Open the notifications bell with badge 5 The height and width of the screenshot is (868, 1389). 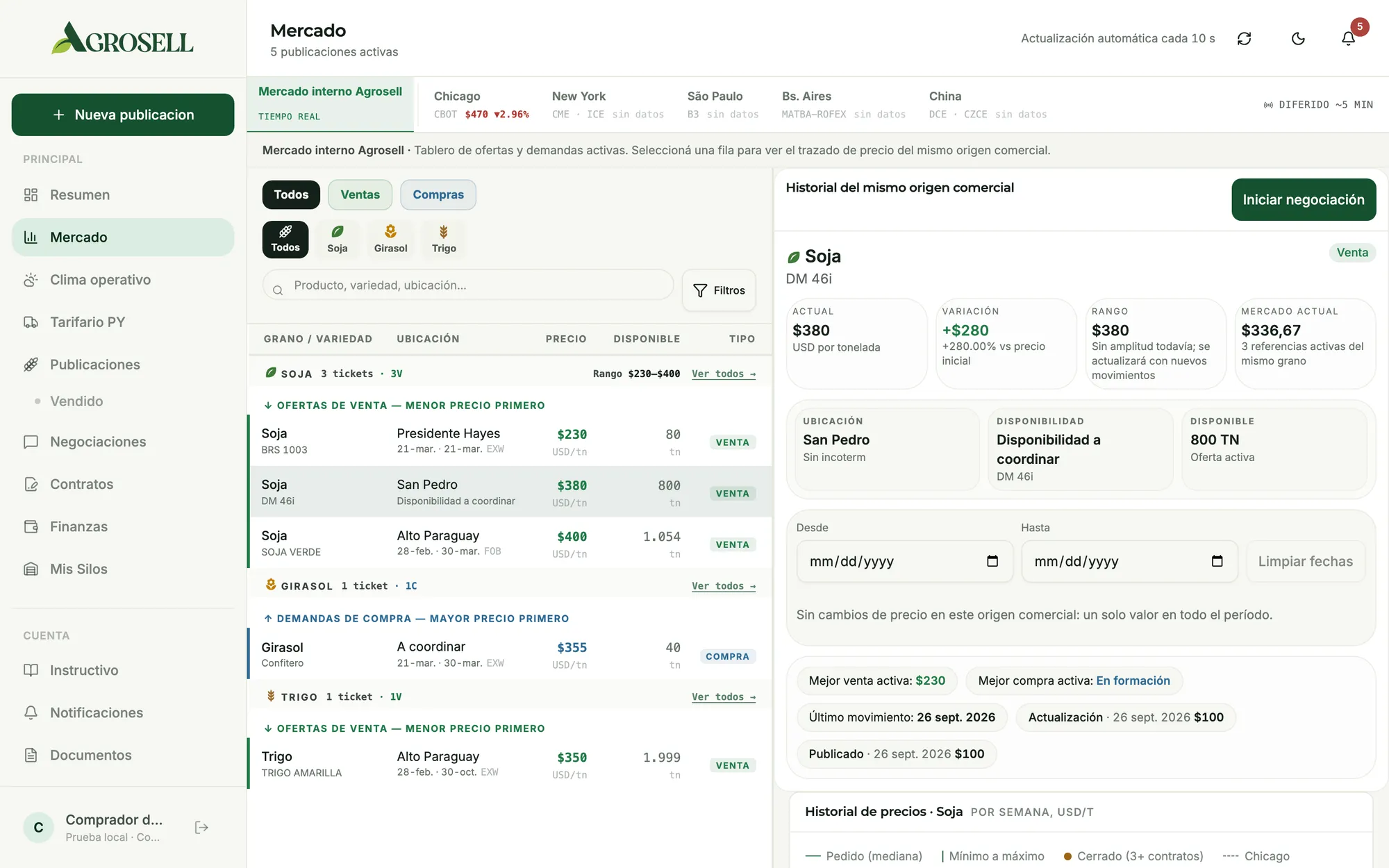coord(1348,39)
